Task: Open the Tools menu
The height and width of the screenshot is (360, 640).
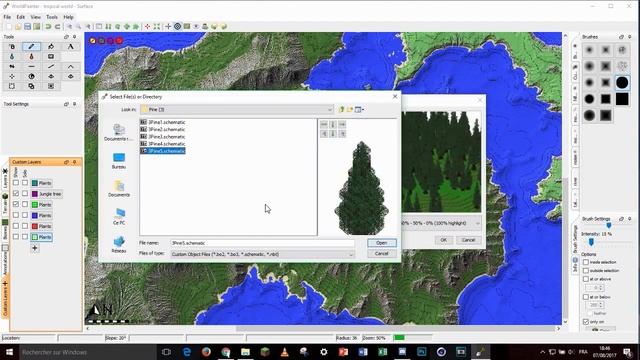Action: [52, 17]
